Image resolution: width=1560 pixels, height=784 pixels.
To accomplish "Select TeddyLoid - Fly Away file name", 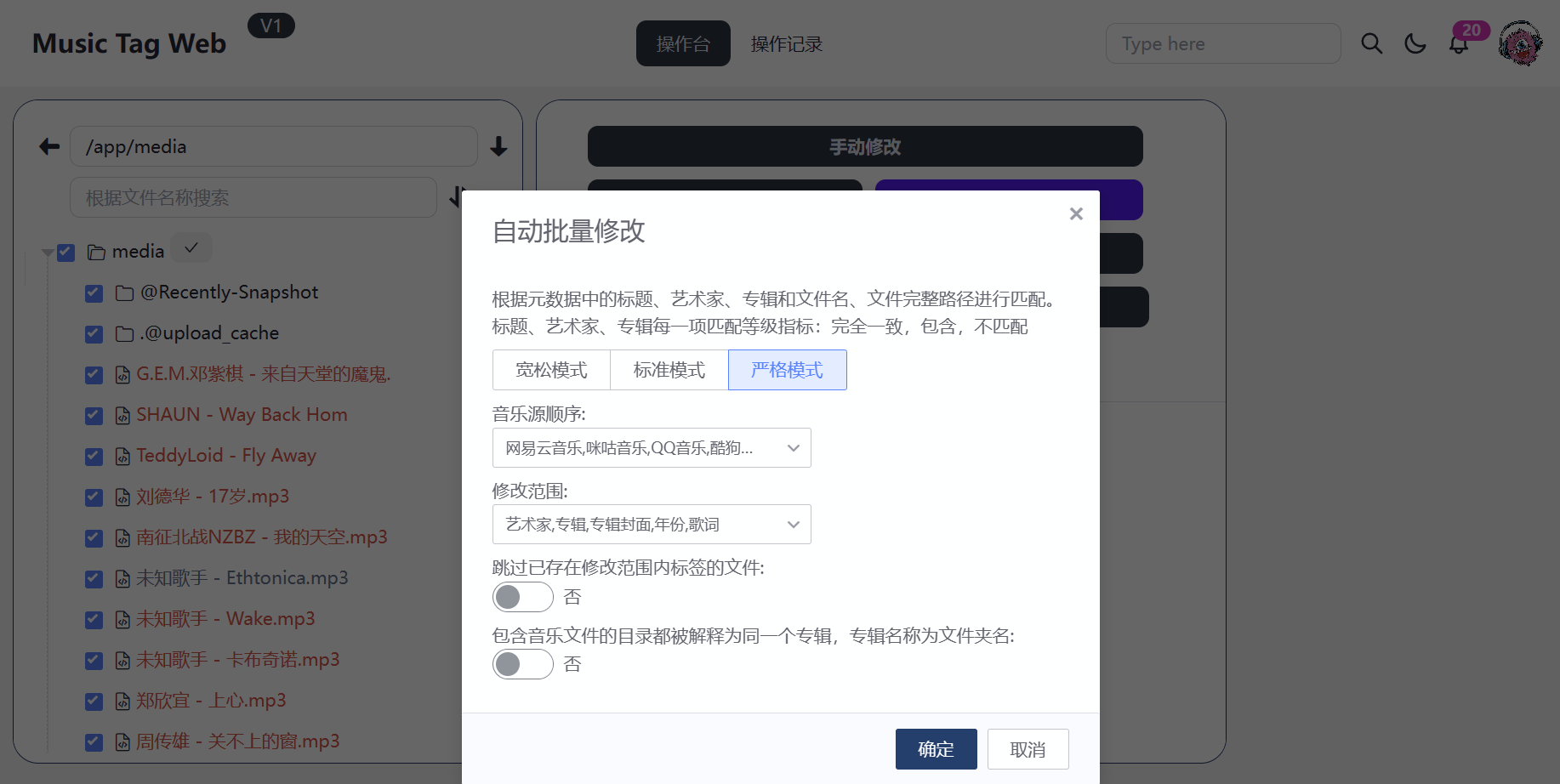I will (x=226, y=456).
